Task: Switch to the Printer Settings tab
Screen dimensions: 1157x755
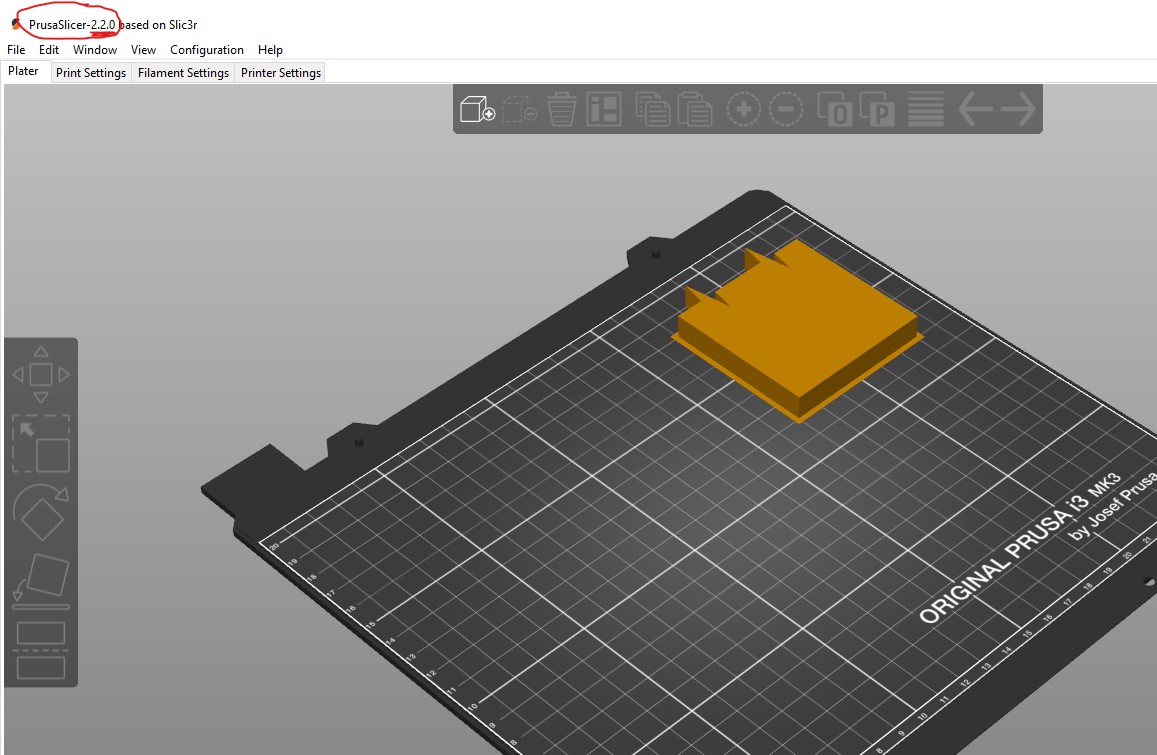Action: (280, 72)
